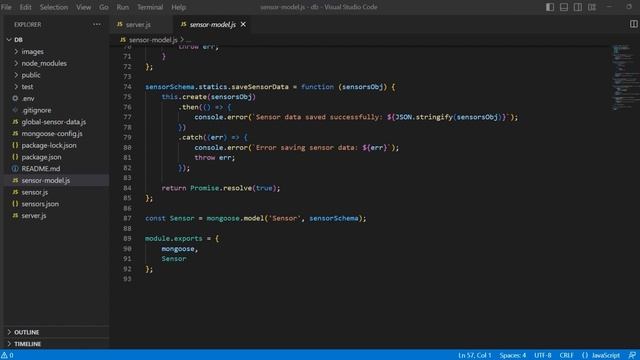Open the View menu
Screen dimensions: 640x360
click(x=83, y=7)
